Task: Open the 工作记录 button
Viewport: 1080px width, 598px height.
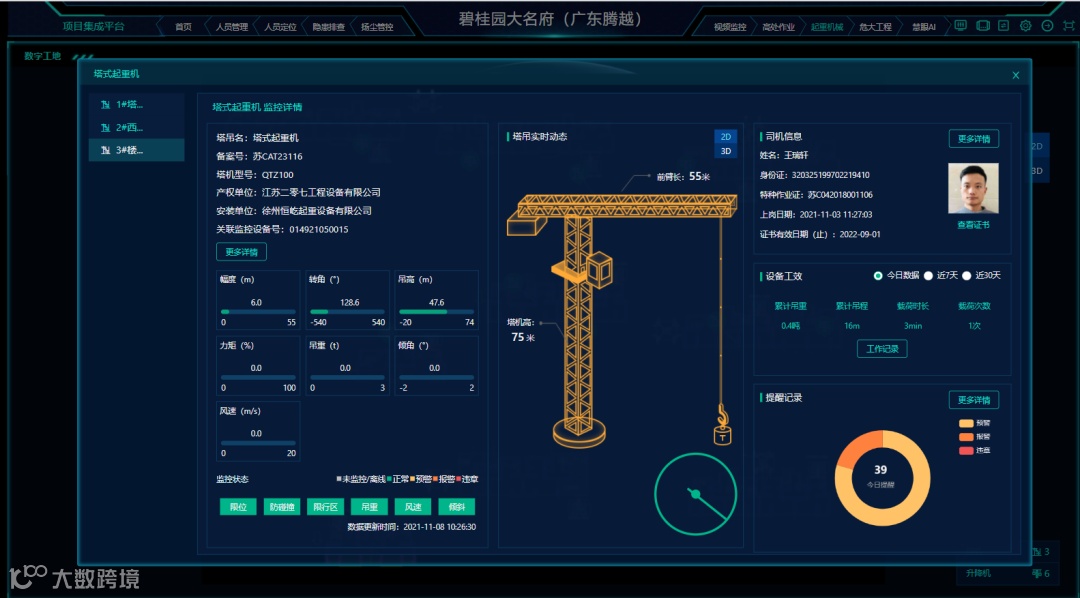Action: point(882,349)
